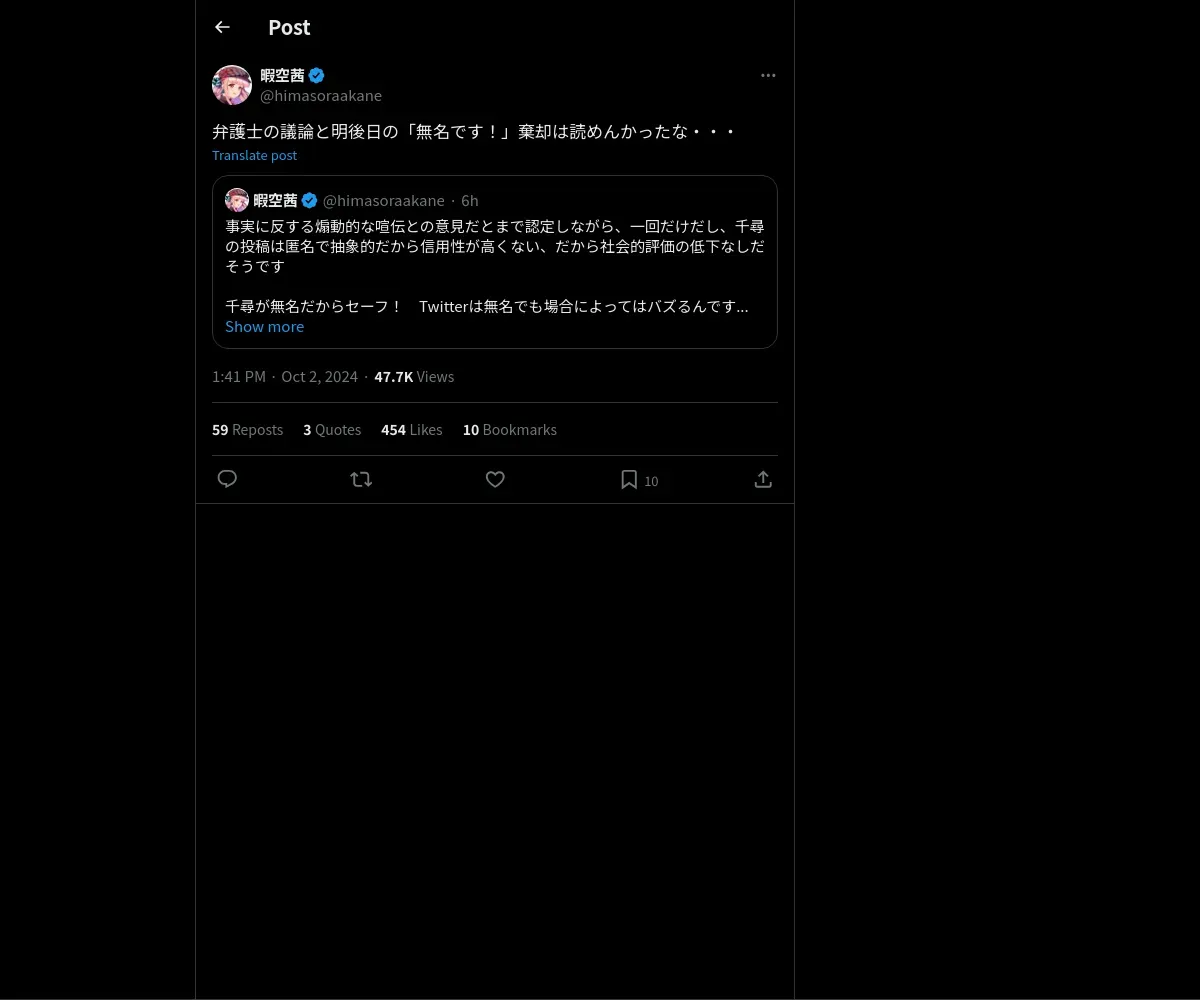
Task: Open the 3 Quotes list
Action: 332,429
